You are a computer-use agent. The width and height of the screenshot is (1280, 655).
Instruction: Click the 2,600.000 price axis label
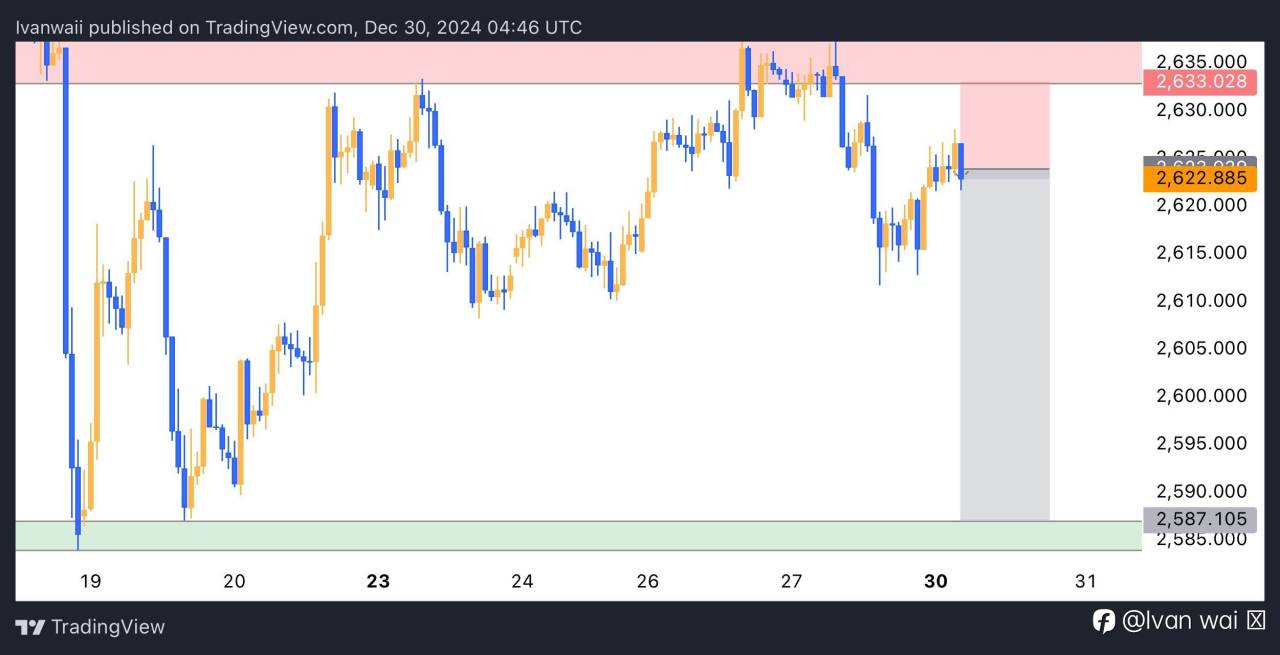pyautogui.click(x=1201, y=396)
